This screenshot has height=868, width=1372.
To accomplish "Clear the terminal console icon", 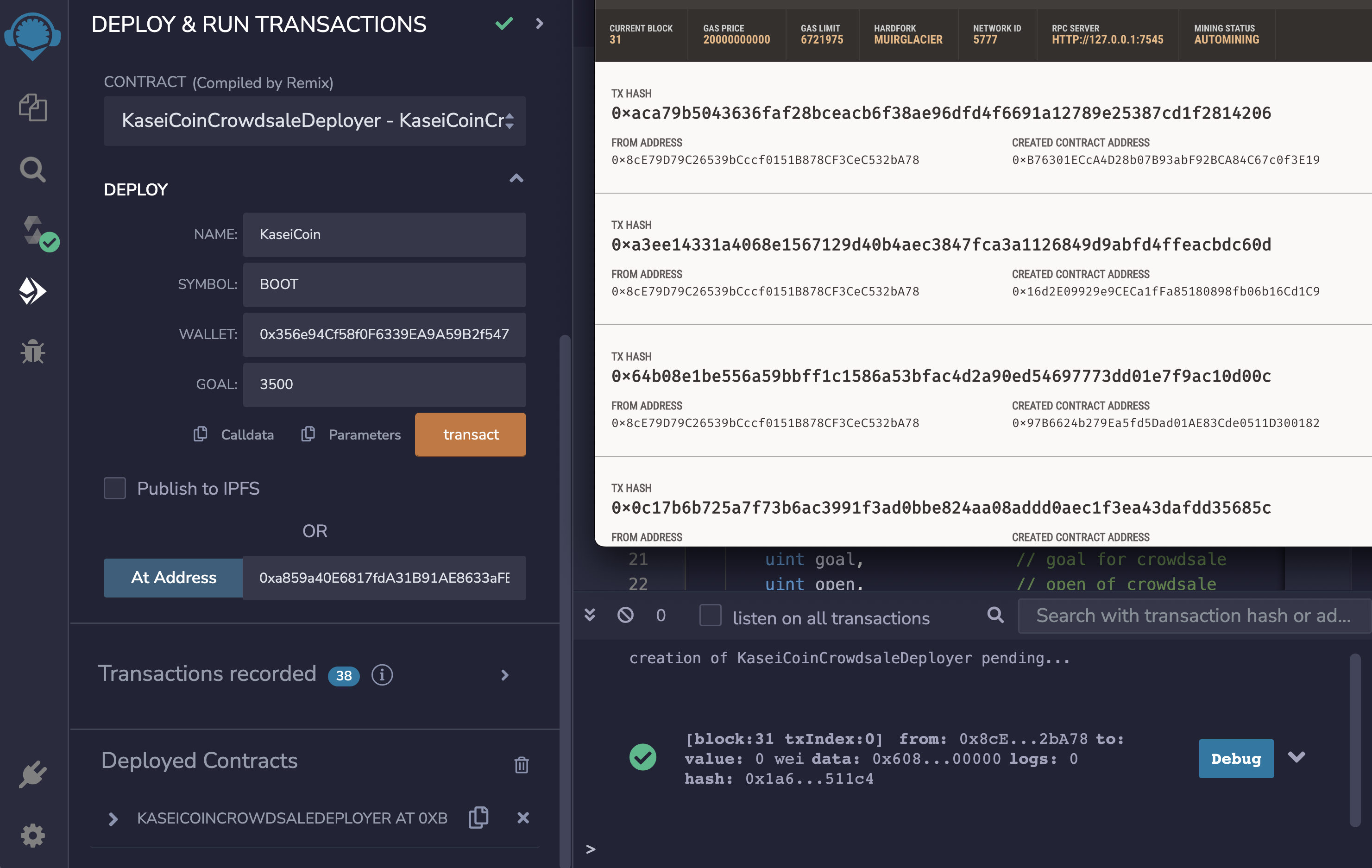I will (626, 616).
